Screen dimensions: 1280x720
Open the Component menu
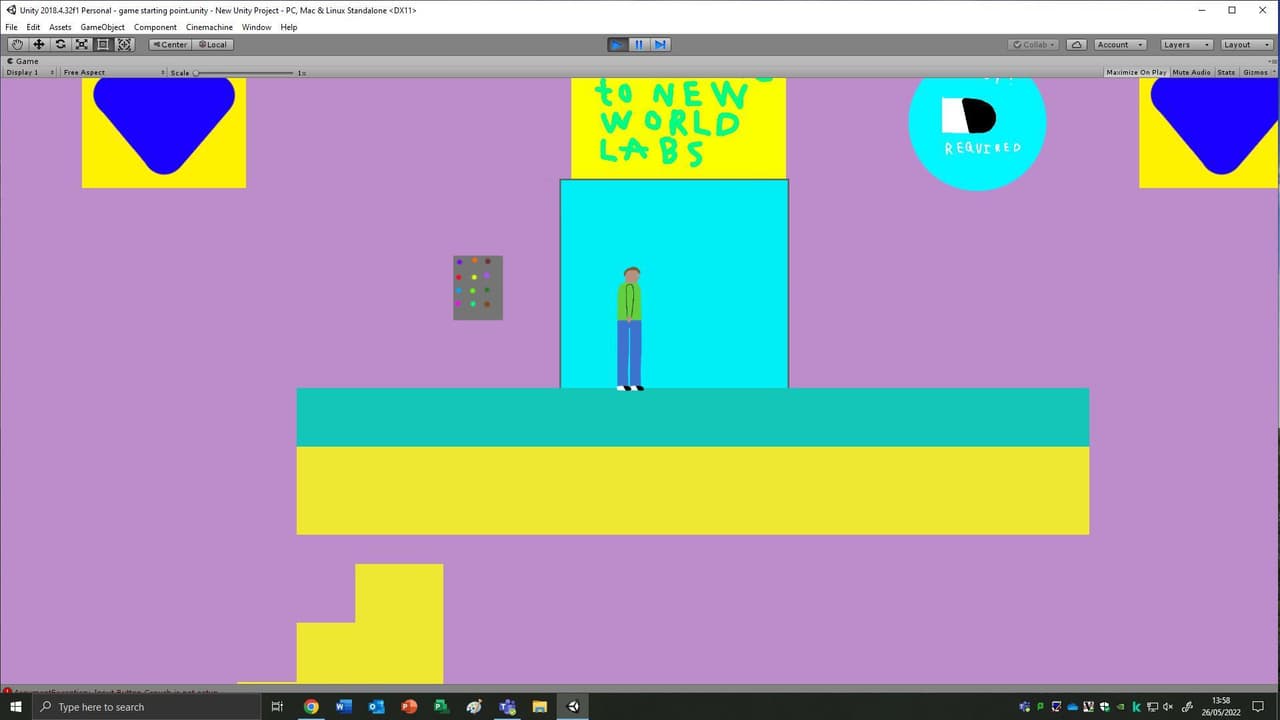click(x=155, y=27)
